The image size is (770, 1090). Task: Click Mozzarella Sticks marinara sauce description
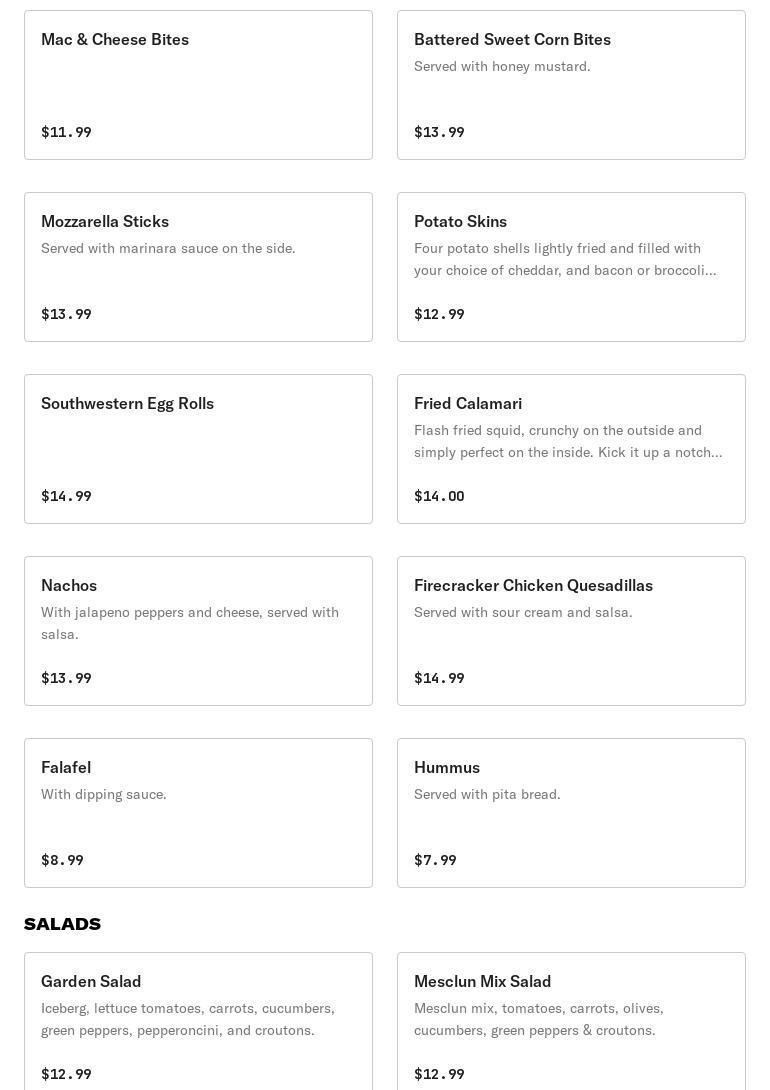pos(168,248)
